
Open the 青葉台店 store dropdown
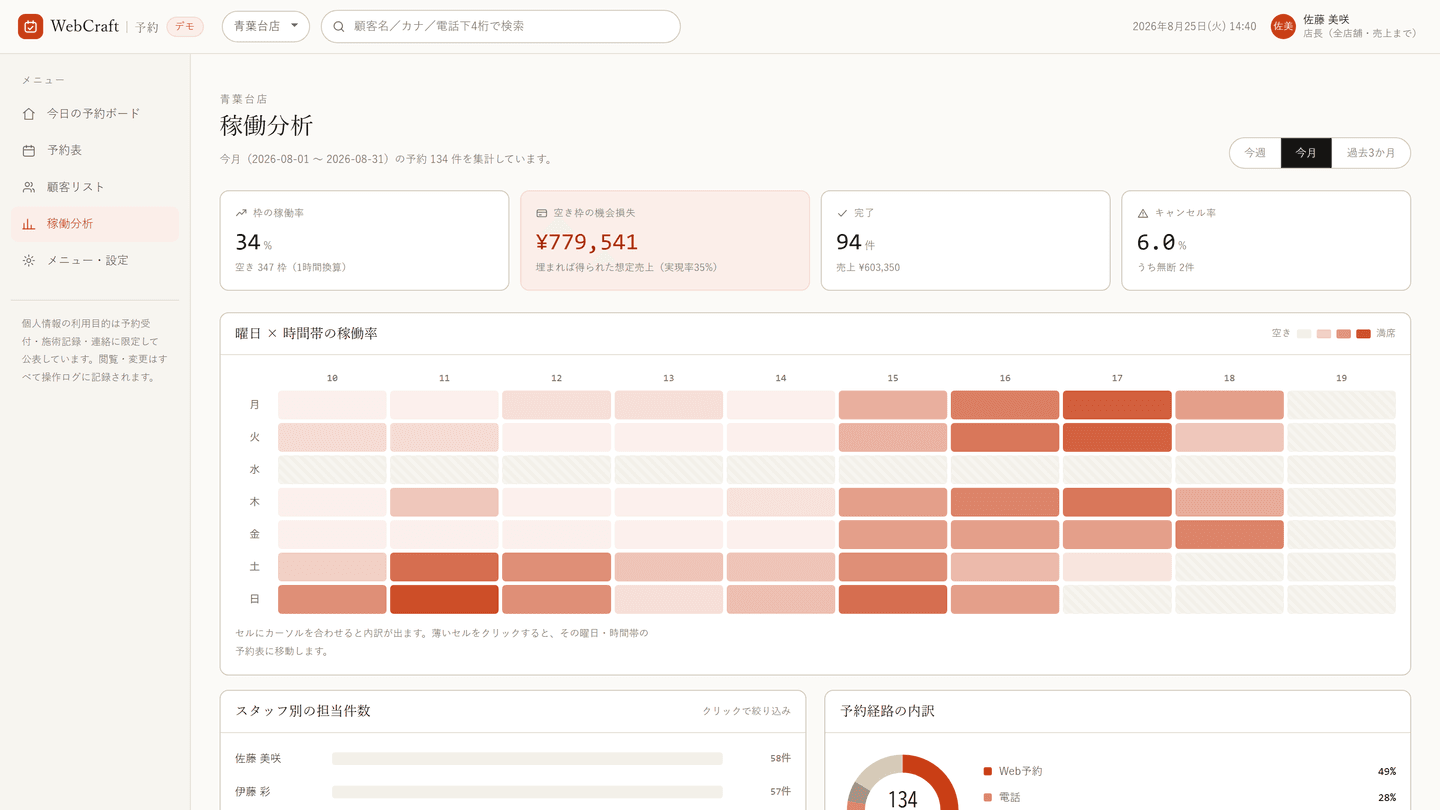pos(266,27)
